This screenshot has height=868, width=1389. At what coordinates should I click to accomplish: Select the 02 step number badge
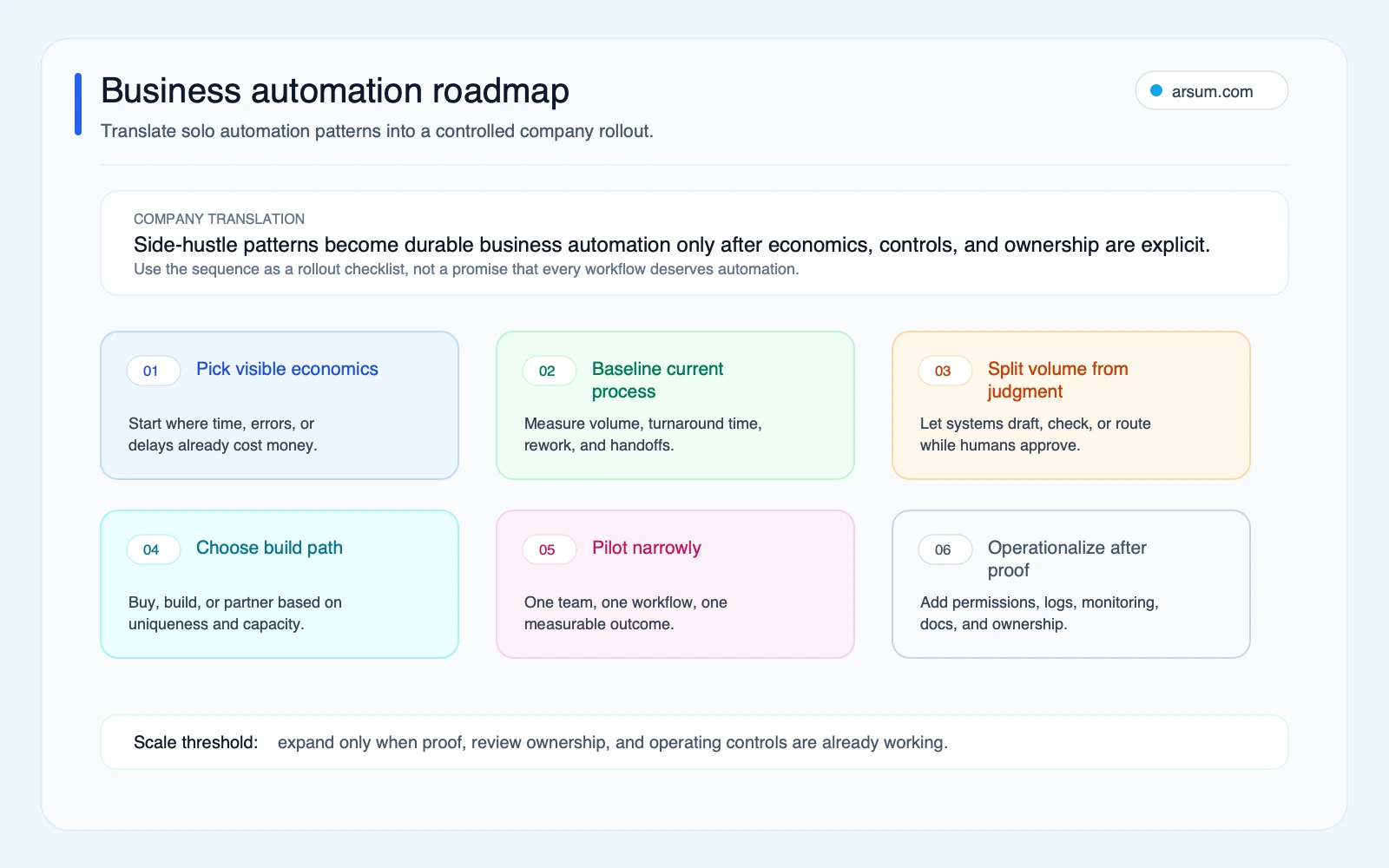tap(549, 371)
